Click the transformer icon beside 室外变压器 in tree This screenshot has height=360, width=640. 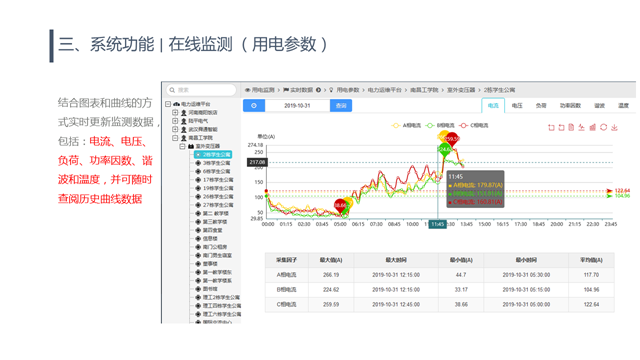coord(191,146)
